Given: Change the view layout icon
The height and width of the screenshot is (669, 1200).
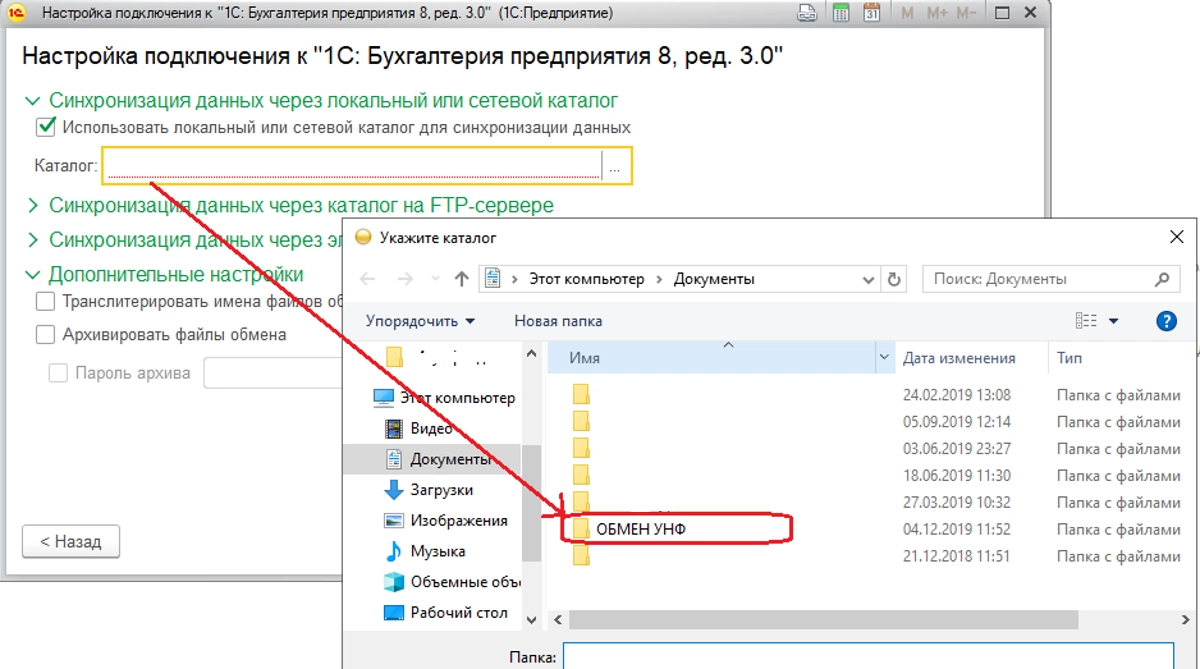Looking at the screenshot, I should (1086, 321).
